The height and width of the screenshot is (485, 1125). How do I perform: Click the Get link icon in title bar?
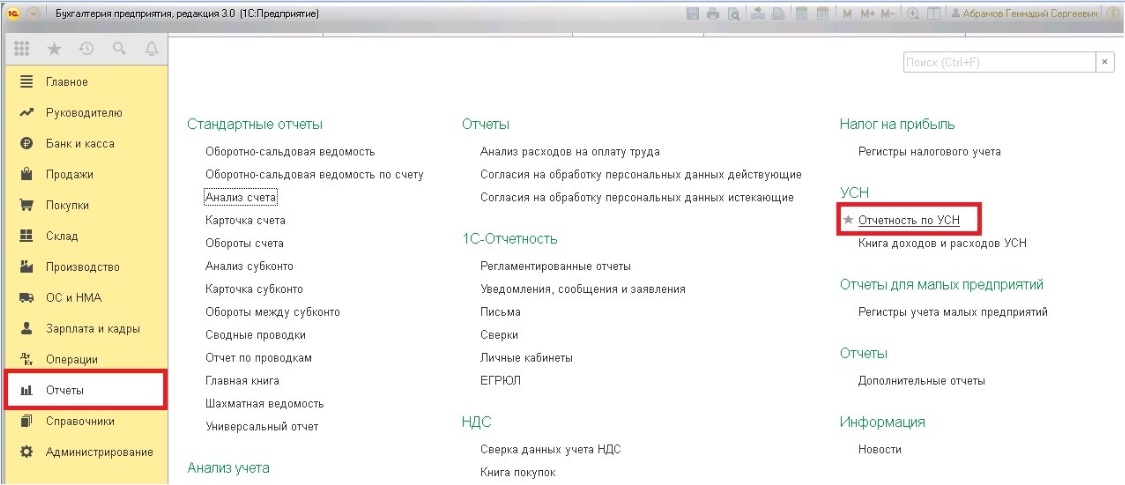[758, 14]
